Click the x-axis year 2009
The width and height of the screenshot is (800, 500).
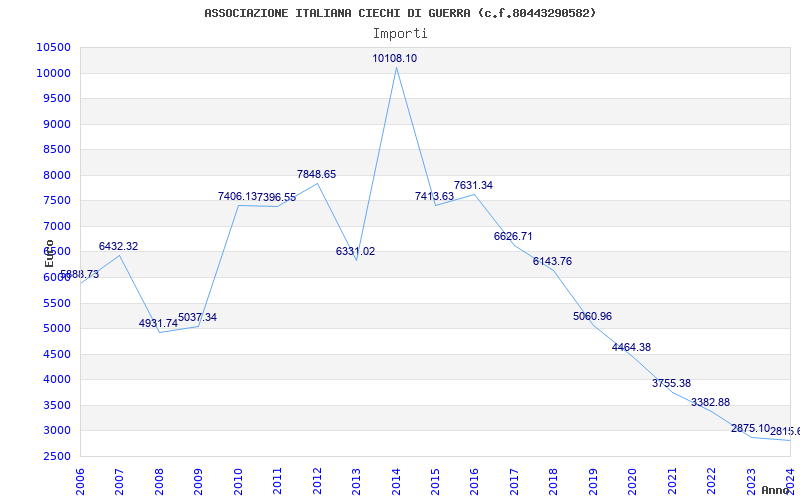coord(198,481)
